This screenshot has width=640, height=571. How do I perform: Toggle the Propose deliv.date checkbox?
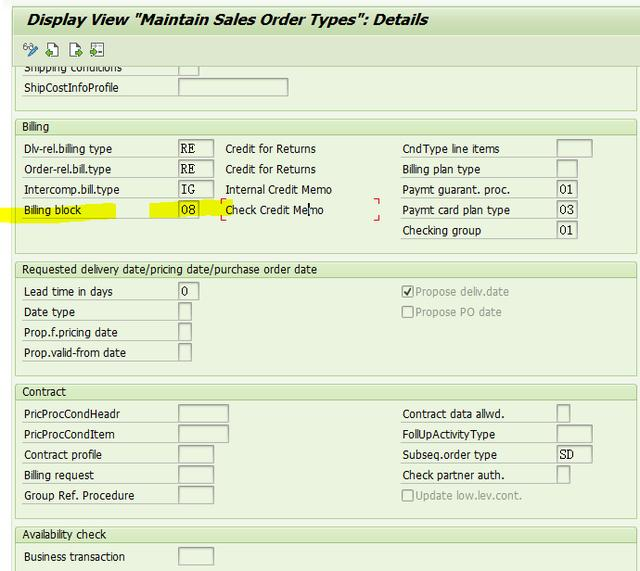point(407,291)
